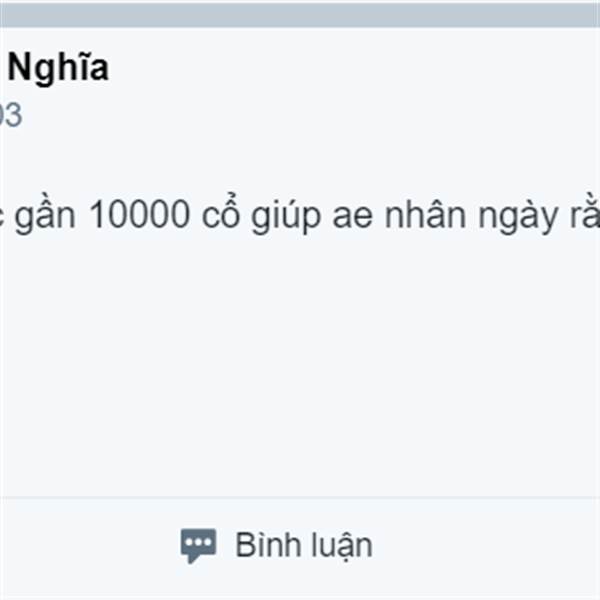Click the word giúp in the post

286,217
